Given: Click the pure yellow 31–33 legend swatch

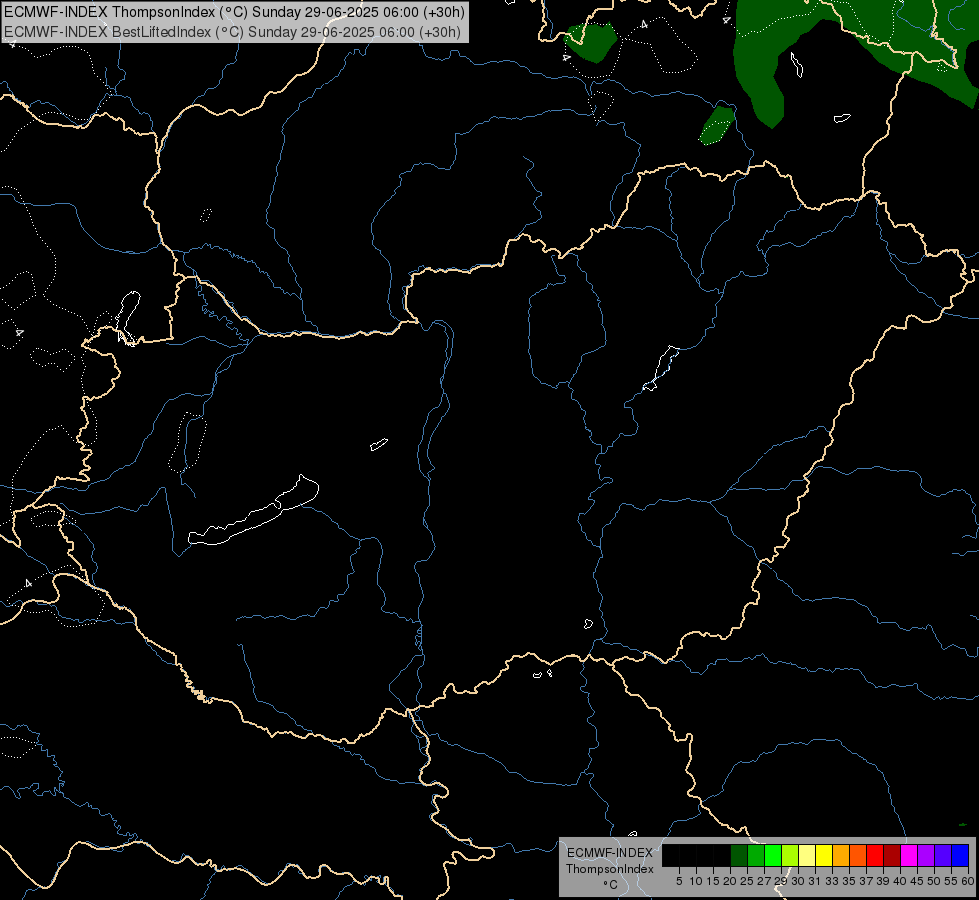Looking at the screenshot, I should coord(824,856).
